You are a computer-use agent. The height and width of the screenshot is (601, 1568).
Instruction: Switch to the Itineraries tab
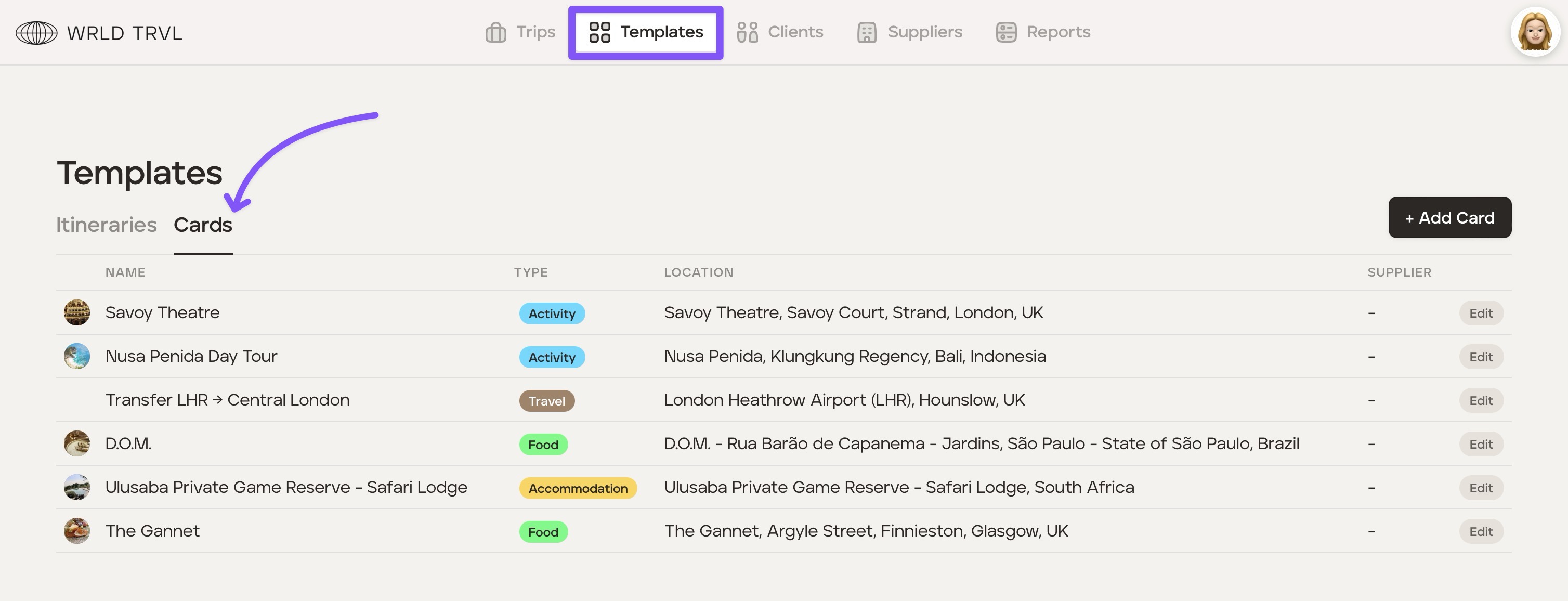pyautogui.click(x=107, y=225)
